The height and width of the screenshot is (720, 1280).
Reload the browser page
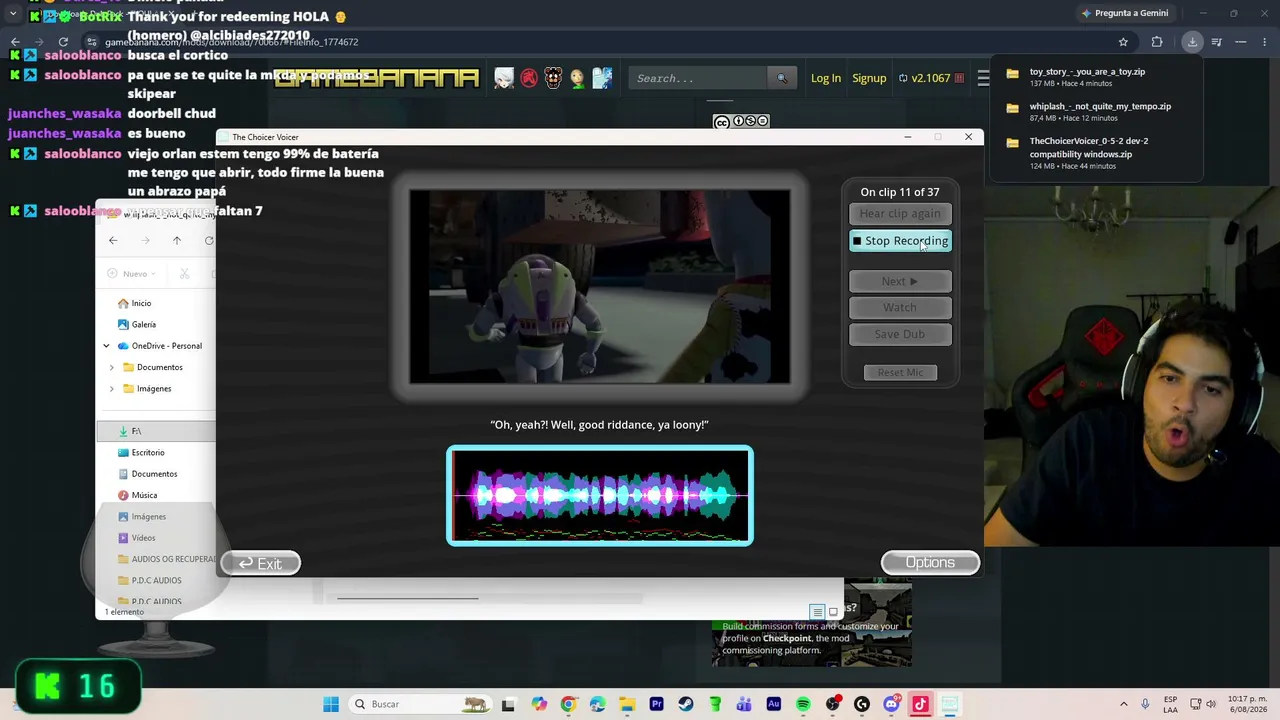[63, 42]
